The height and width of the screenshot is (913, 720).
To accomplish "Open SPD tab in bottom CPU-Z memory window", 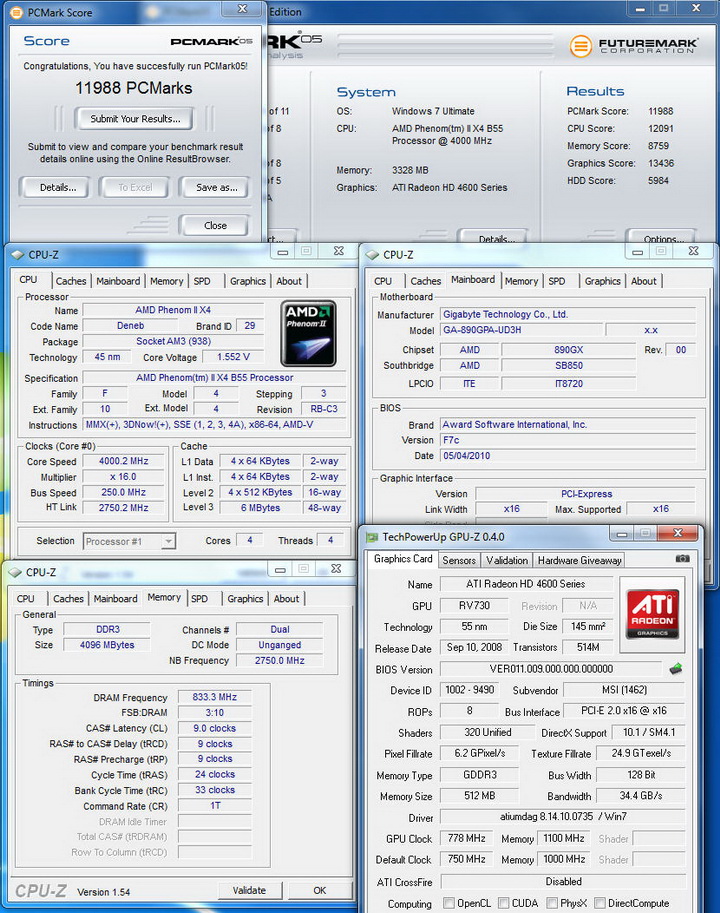I will pos(200,599).
